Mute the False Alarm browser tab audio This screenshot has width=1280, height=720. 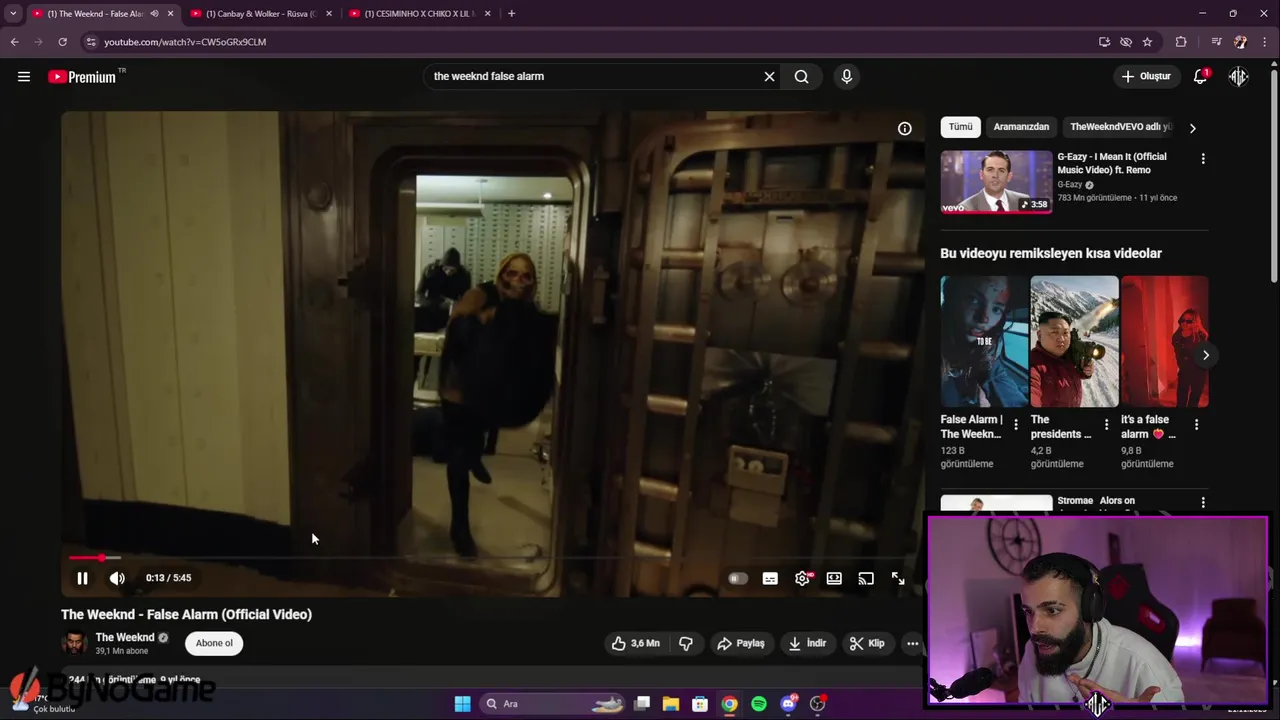coord(154,14)
